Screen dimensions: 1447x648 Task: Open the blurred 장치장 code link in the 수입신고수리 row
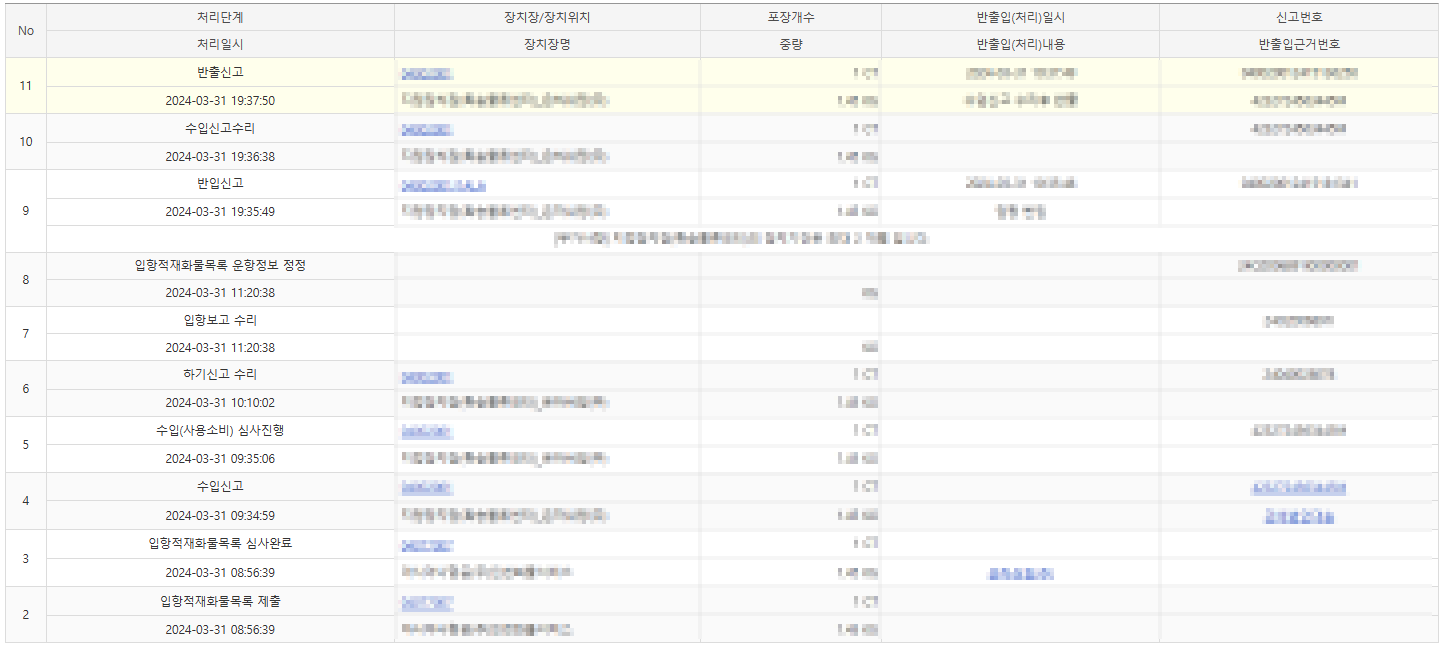click(427, 129)
